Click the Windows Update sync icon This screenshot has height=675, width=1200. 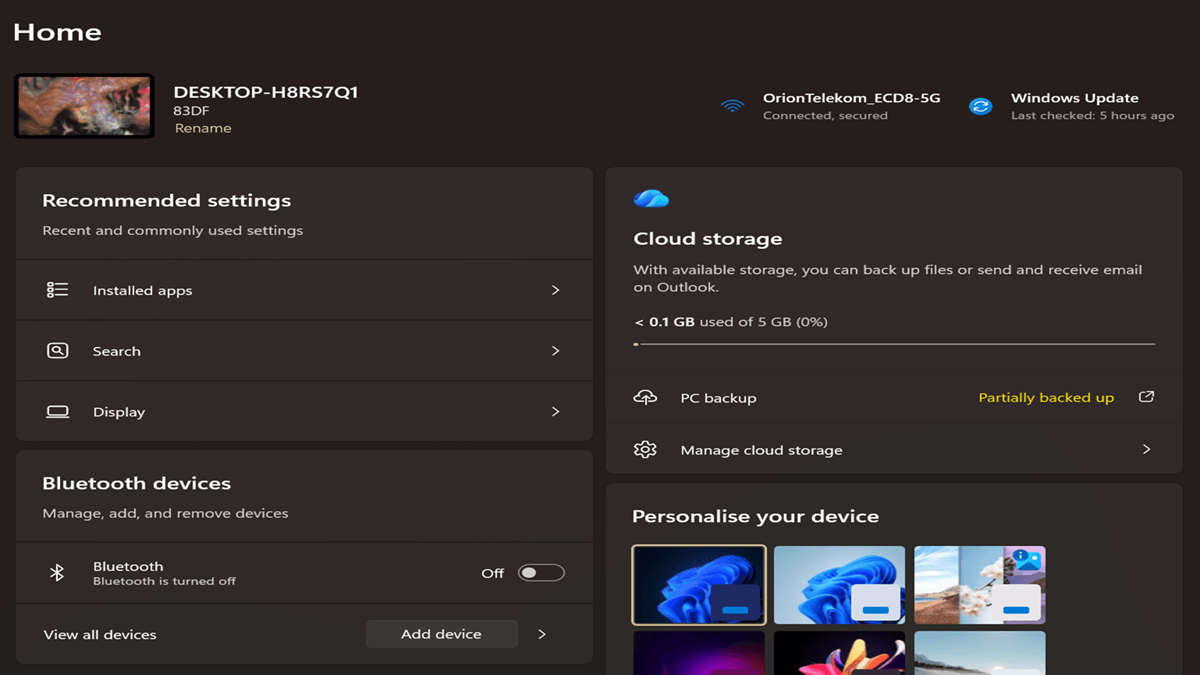point(981,106)
